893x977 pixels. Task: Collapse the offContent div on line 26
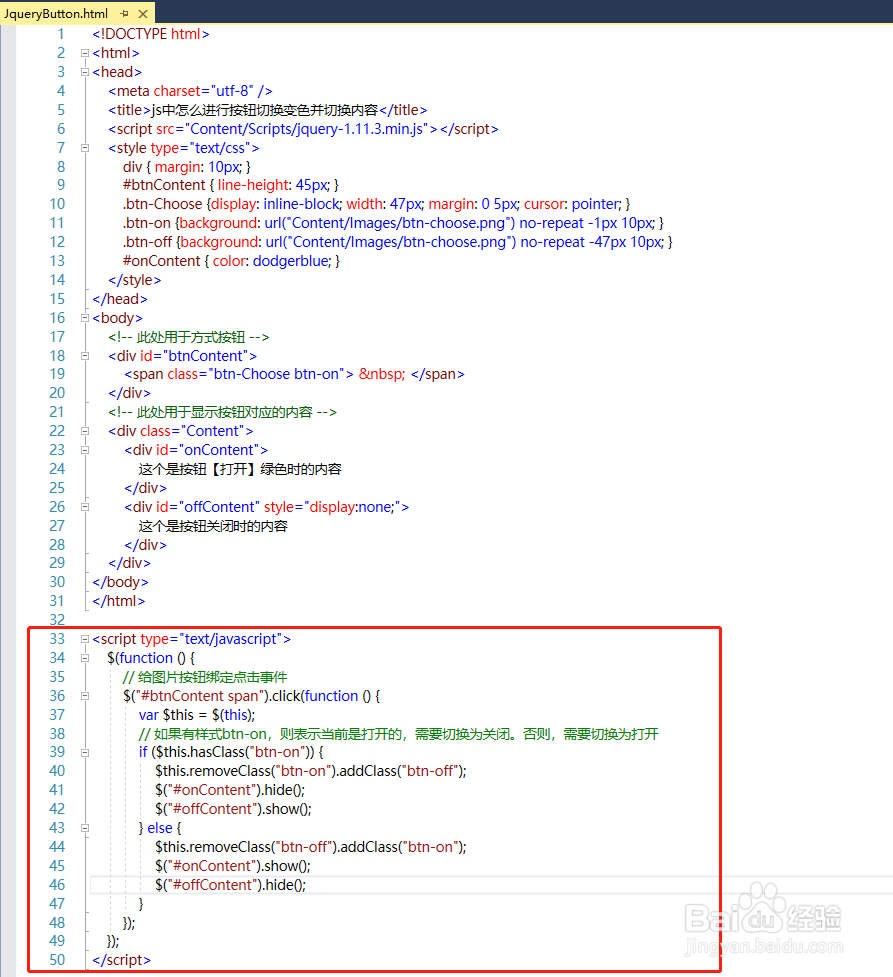tap(85, 507)
